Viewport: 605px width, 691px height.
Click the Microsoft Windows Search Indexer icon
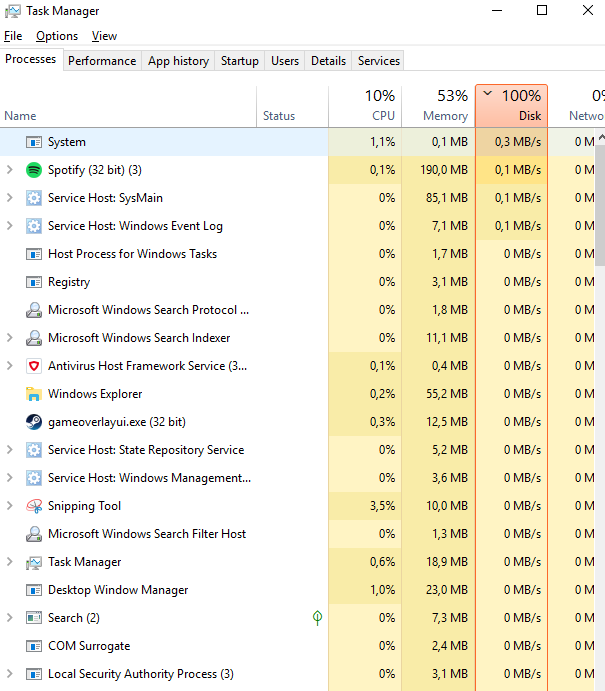point(33,338)
